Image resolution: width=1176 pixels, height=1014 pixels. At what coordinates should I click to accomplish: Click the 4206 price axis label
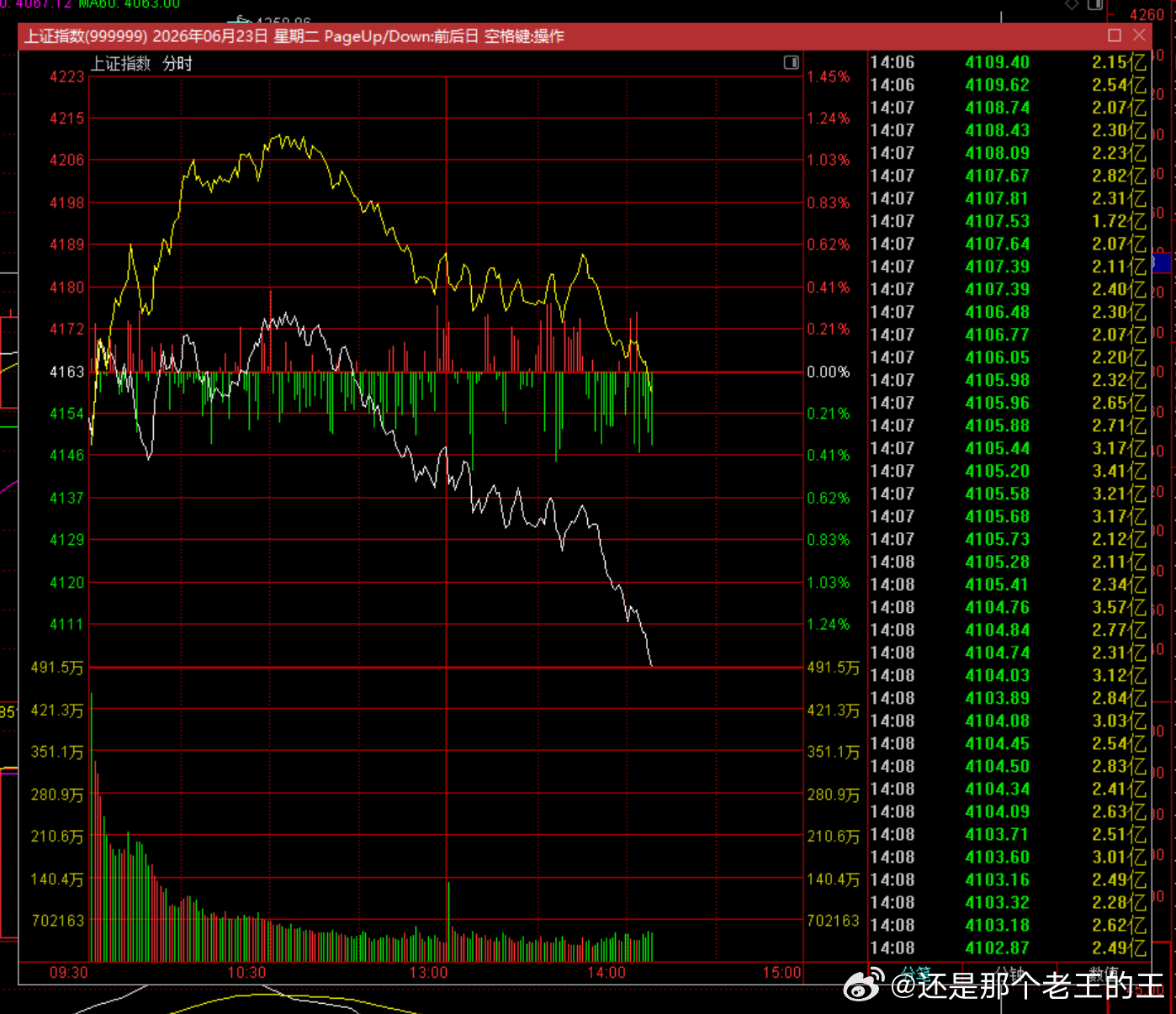pyautogui.click(x=67, y=160)
